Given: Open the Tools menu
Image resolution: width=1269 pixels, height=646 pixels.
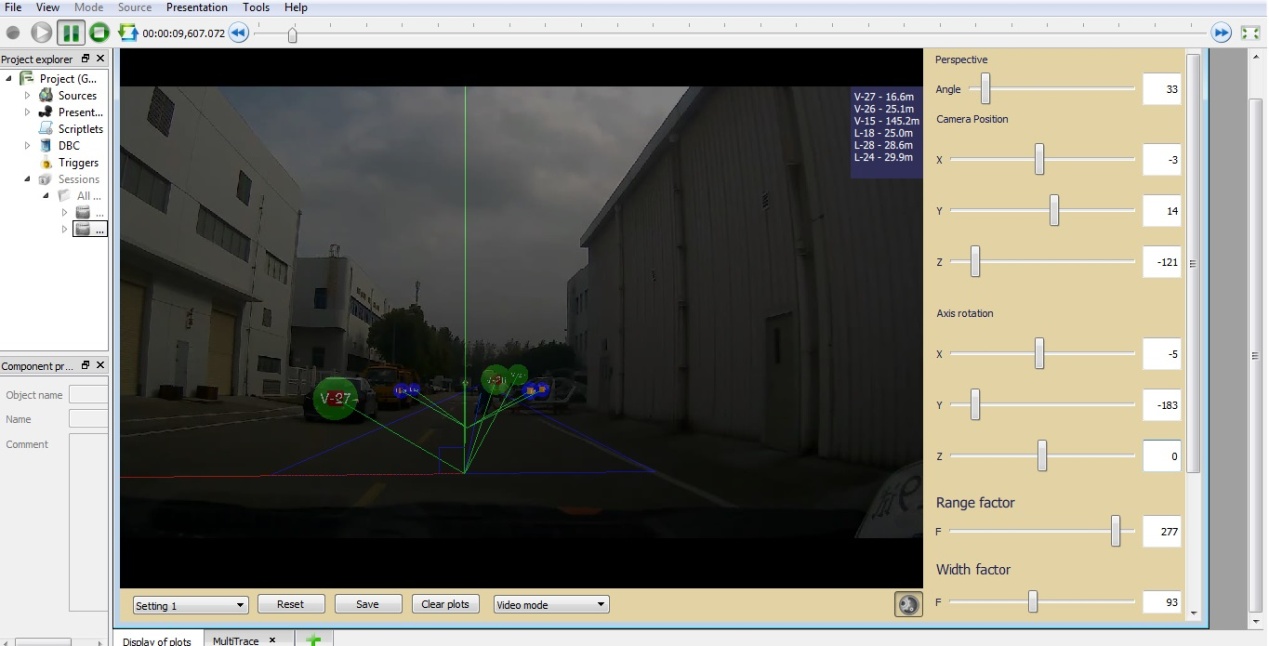Looking at the screenshot, I should point(256,7).
